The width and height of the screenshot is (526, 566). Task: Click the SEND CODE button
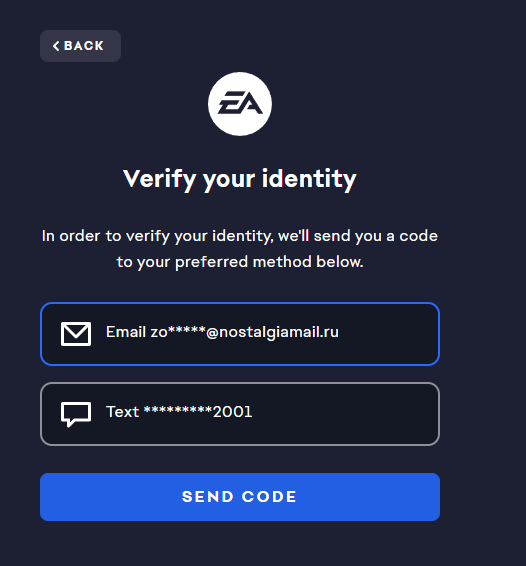pyautogui.click(x=240, y=497)
